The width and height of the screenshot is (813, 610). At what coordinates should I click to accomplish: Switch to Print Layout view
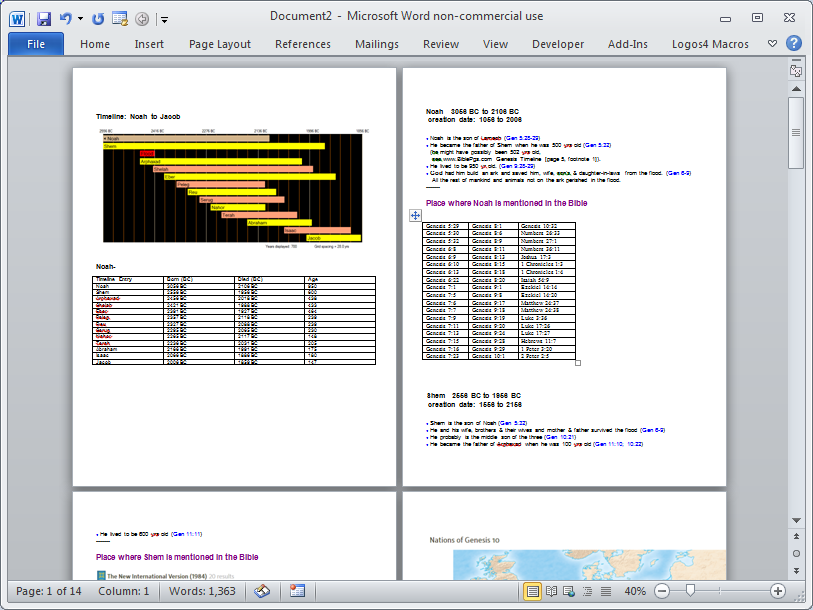point(533,591)
